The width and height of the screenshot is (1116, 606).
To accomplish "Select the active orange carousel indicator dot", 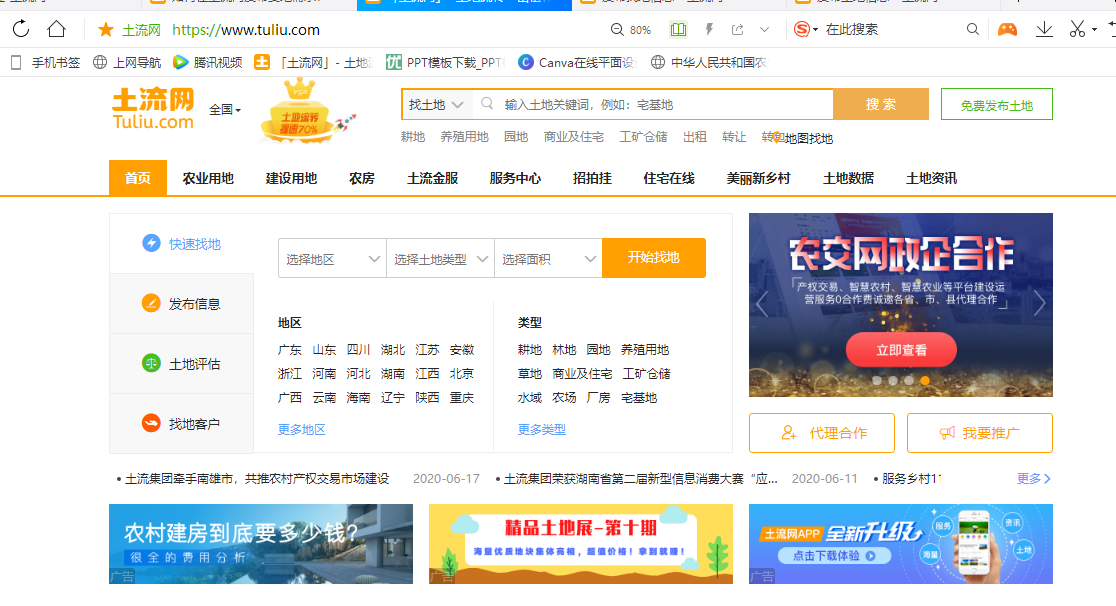I will [925, 381].
